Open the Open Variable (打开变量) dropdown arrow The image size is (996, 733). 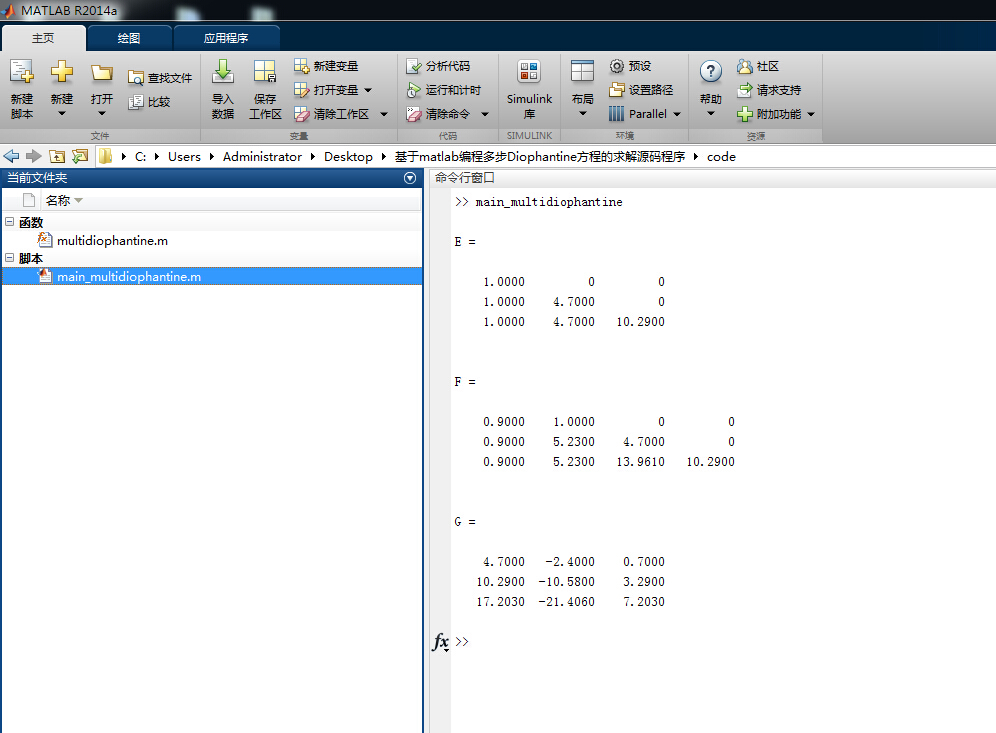click(x=368, y=90)
